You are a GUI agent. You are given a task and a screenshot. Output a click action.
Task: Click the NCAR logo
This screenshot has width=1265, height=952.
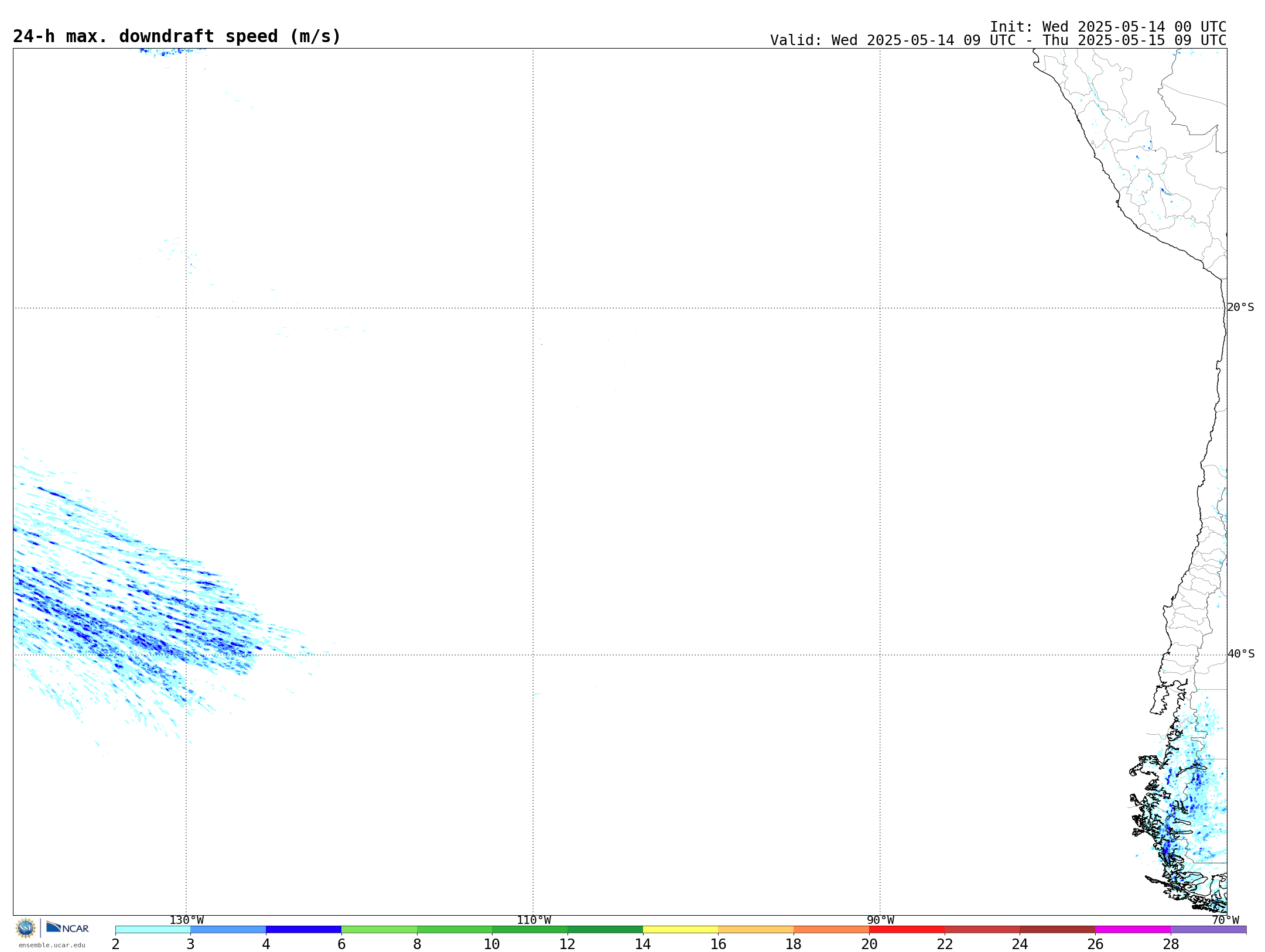pyautogui.click(x=67, y=927)
